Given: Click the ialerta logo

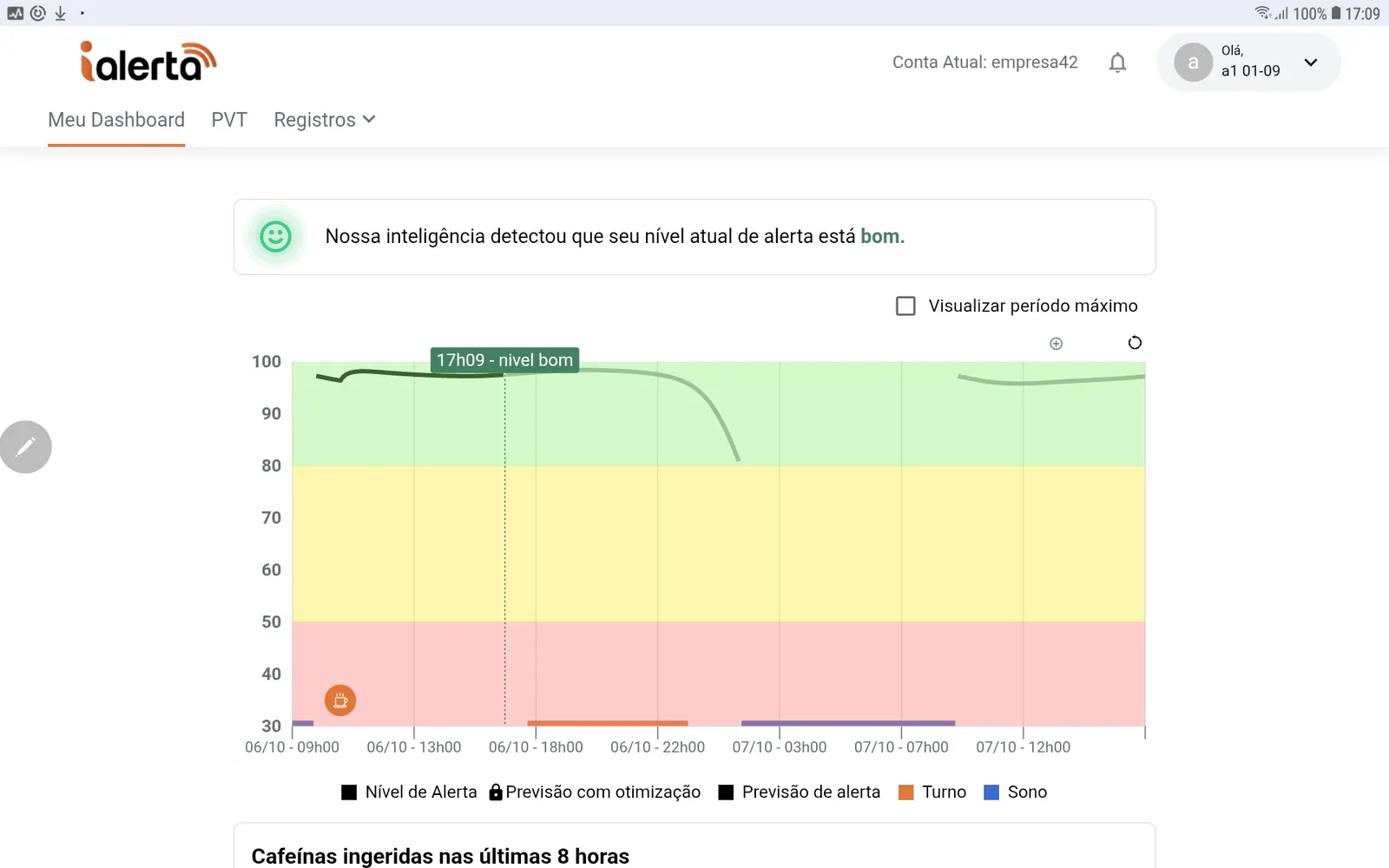Looking at the screenshot, I should (148, 62).
